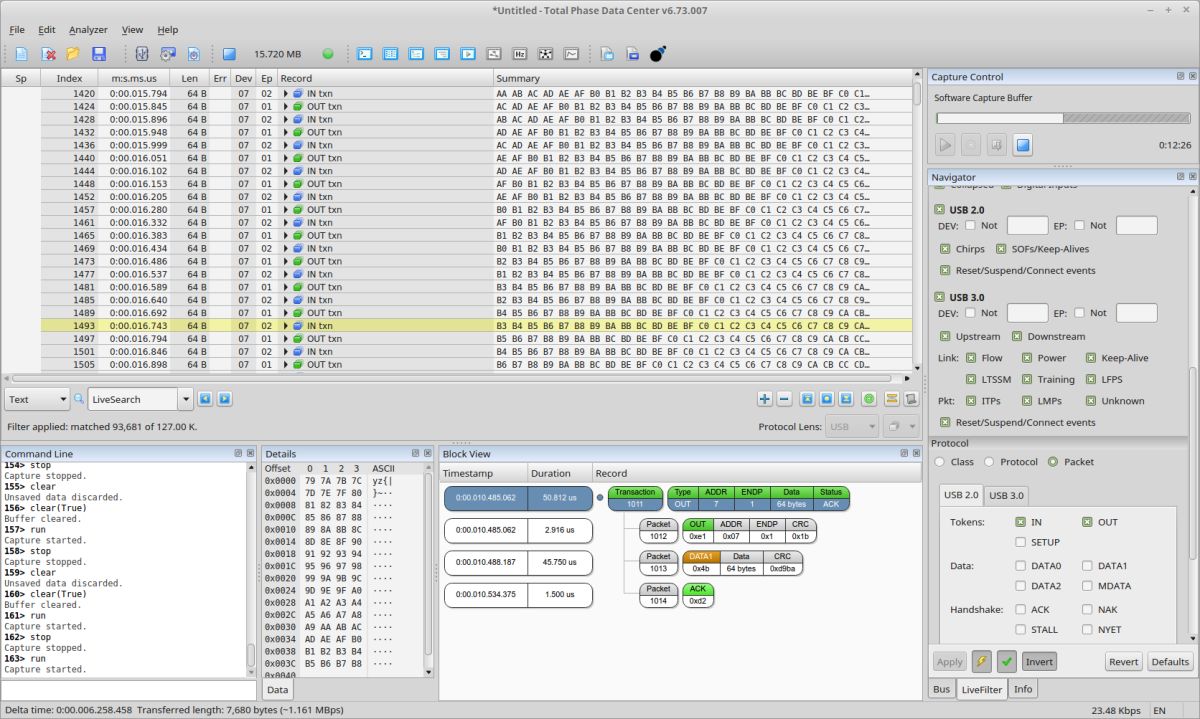The image size is (1200, 719).
Task: Click the blue minus collapse-all icon
Action: pyautogui.click(x=785, y=399)
